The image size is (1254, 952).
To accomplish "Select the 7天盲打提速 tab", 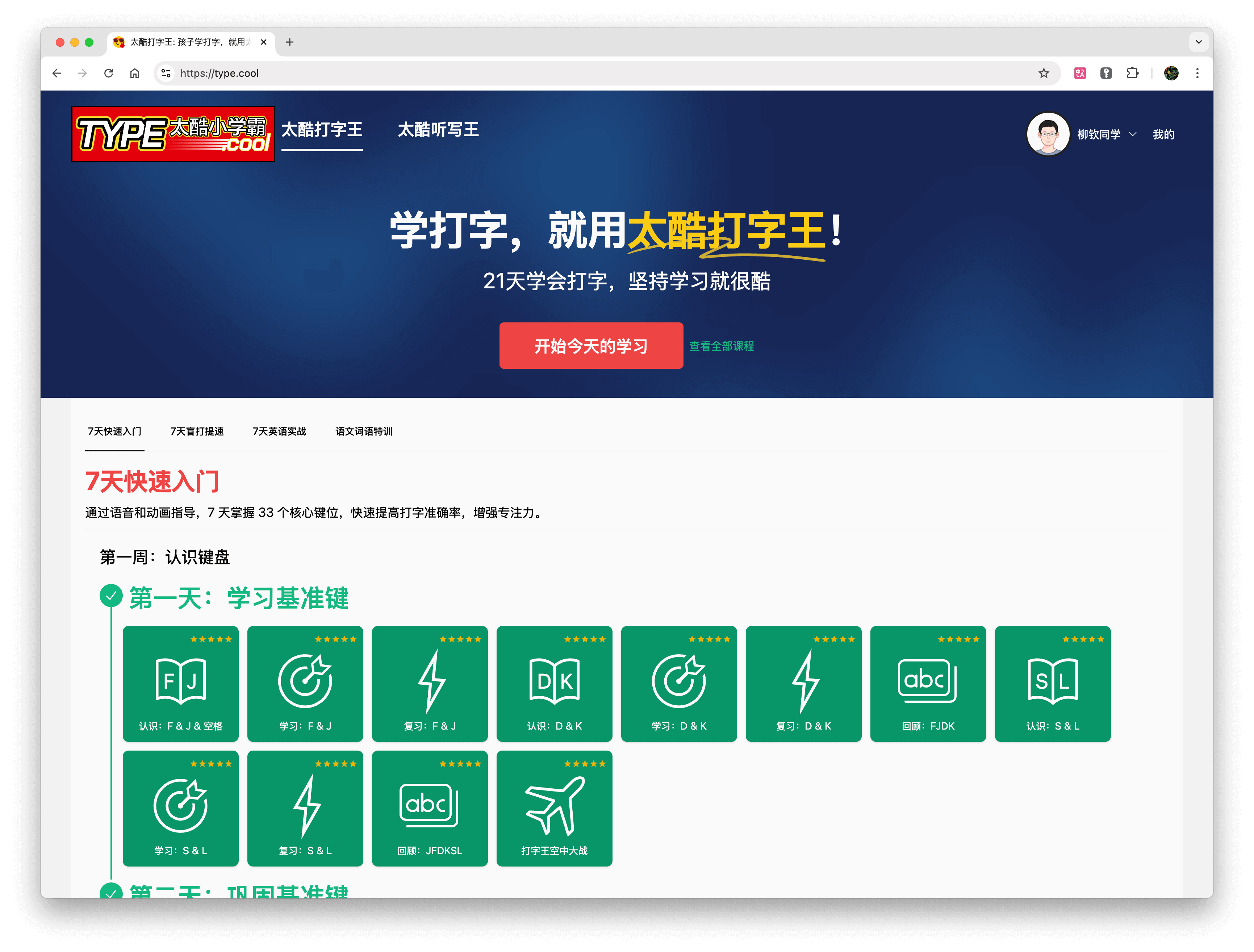I will click(197, 431).
